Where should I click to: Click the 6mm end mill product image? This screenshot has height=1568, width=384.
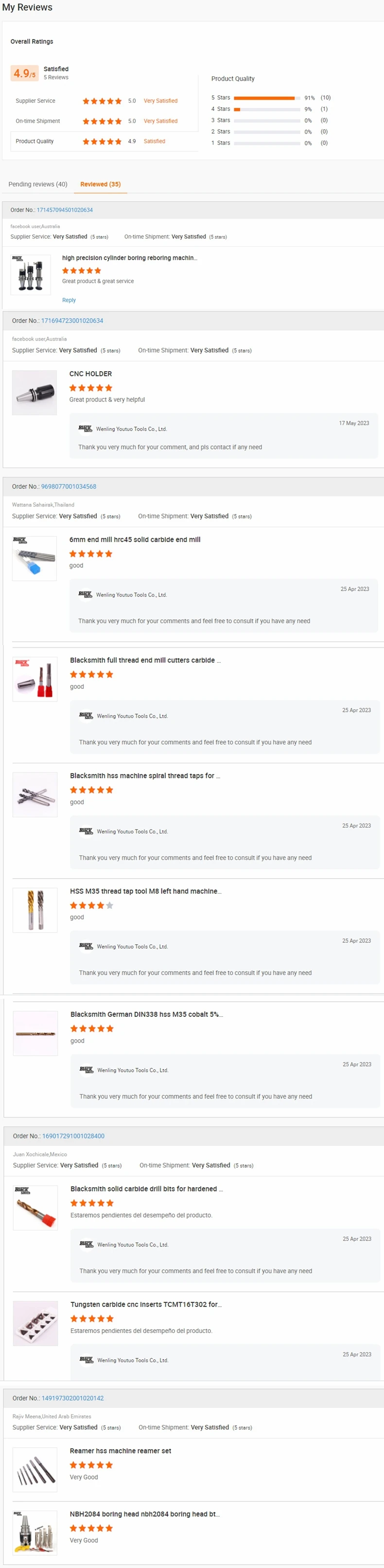pyautogui.click(x=35, y=558)
